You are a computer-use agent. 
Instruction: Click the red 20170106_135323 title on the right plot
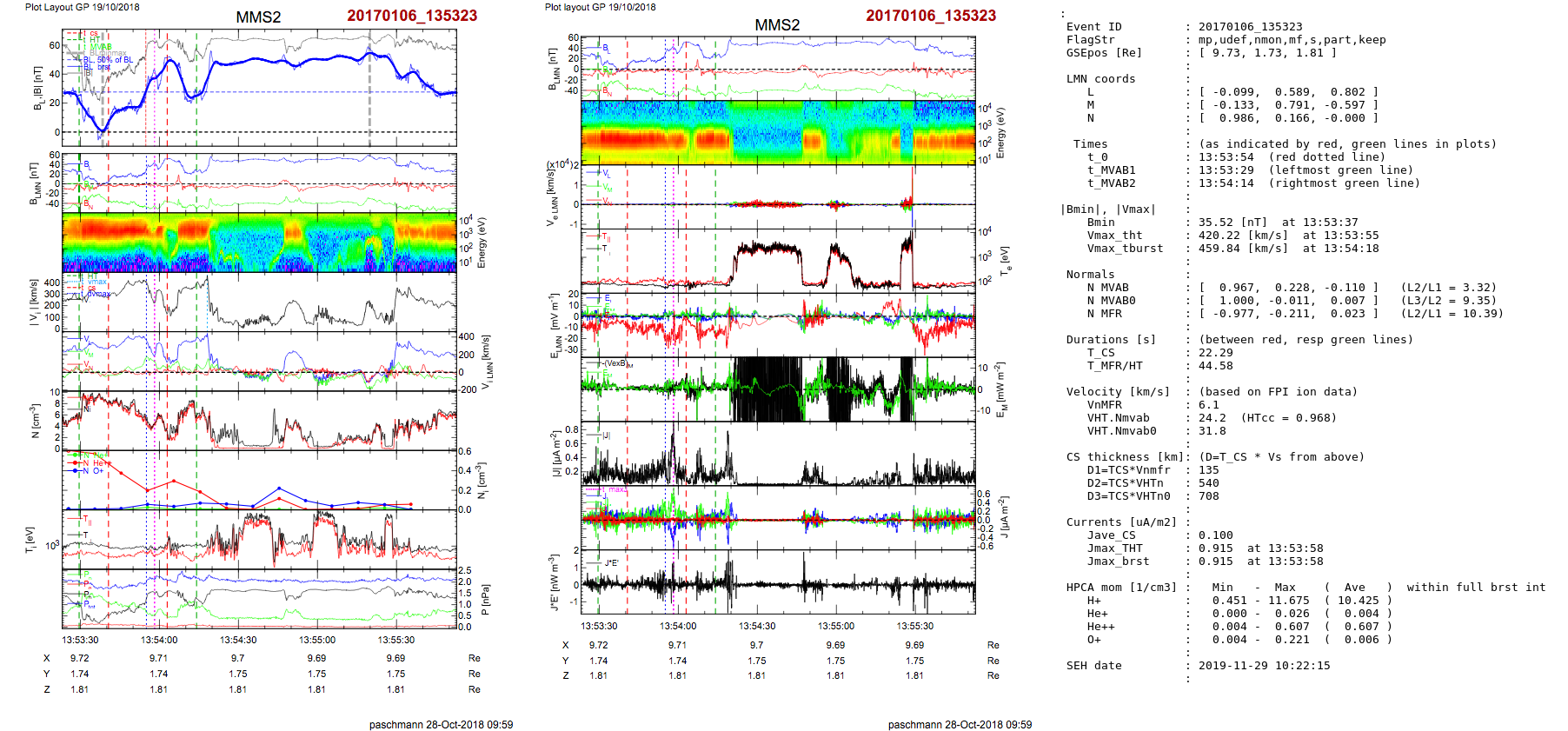tap(930, 16)
